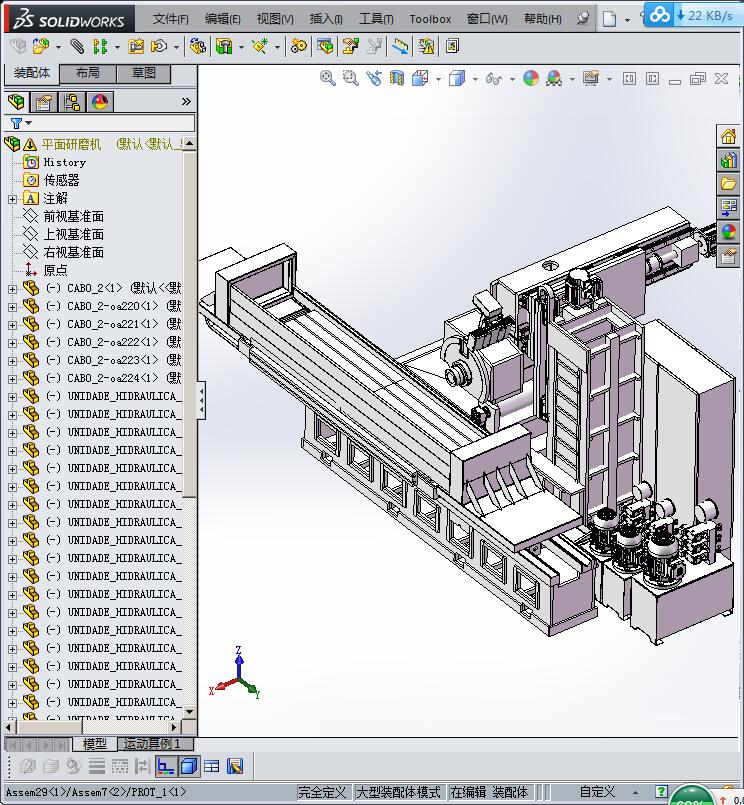Click the Move Component icon
This screenshot has width=744, height=805.
click(159, 47)
